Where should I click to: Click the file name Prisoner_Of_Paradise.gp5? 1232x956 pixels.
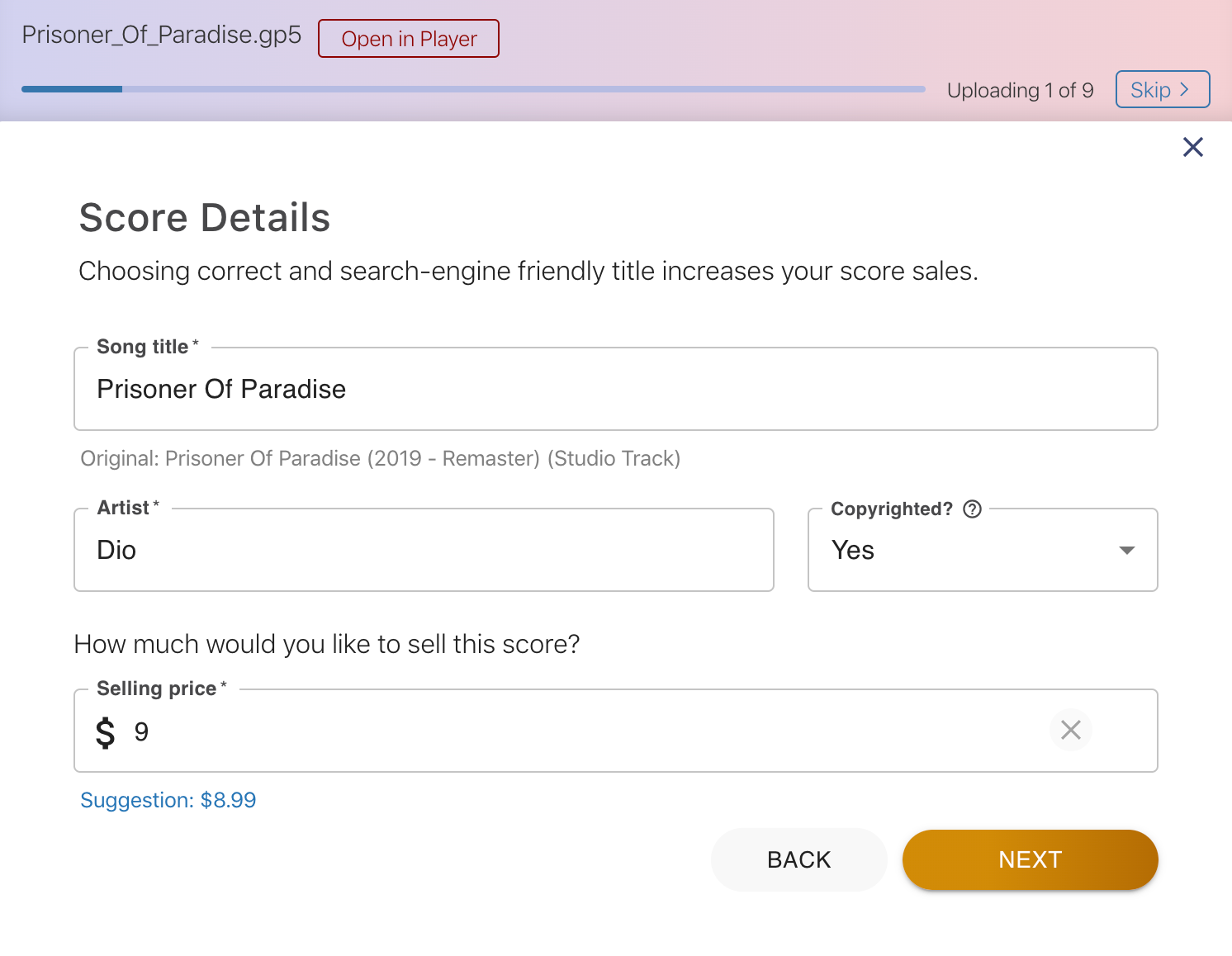pyautogui.click(x=162, y=35)
